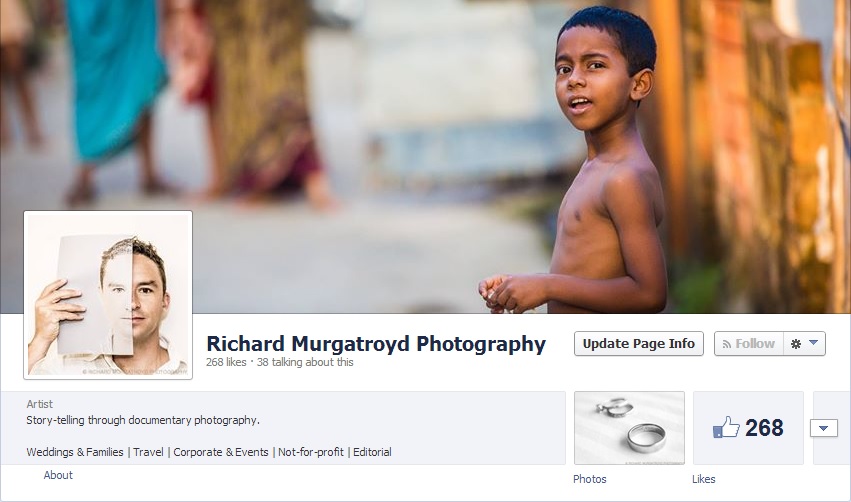Viewport: 851px width, 502px height.
Task: Toggle the Follow button
Action: coord(748,343)
